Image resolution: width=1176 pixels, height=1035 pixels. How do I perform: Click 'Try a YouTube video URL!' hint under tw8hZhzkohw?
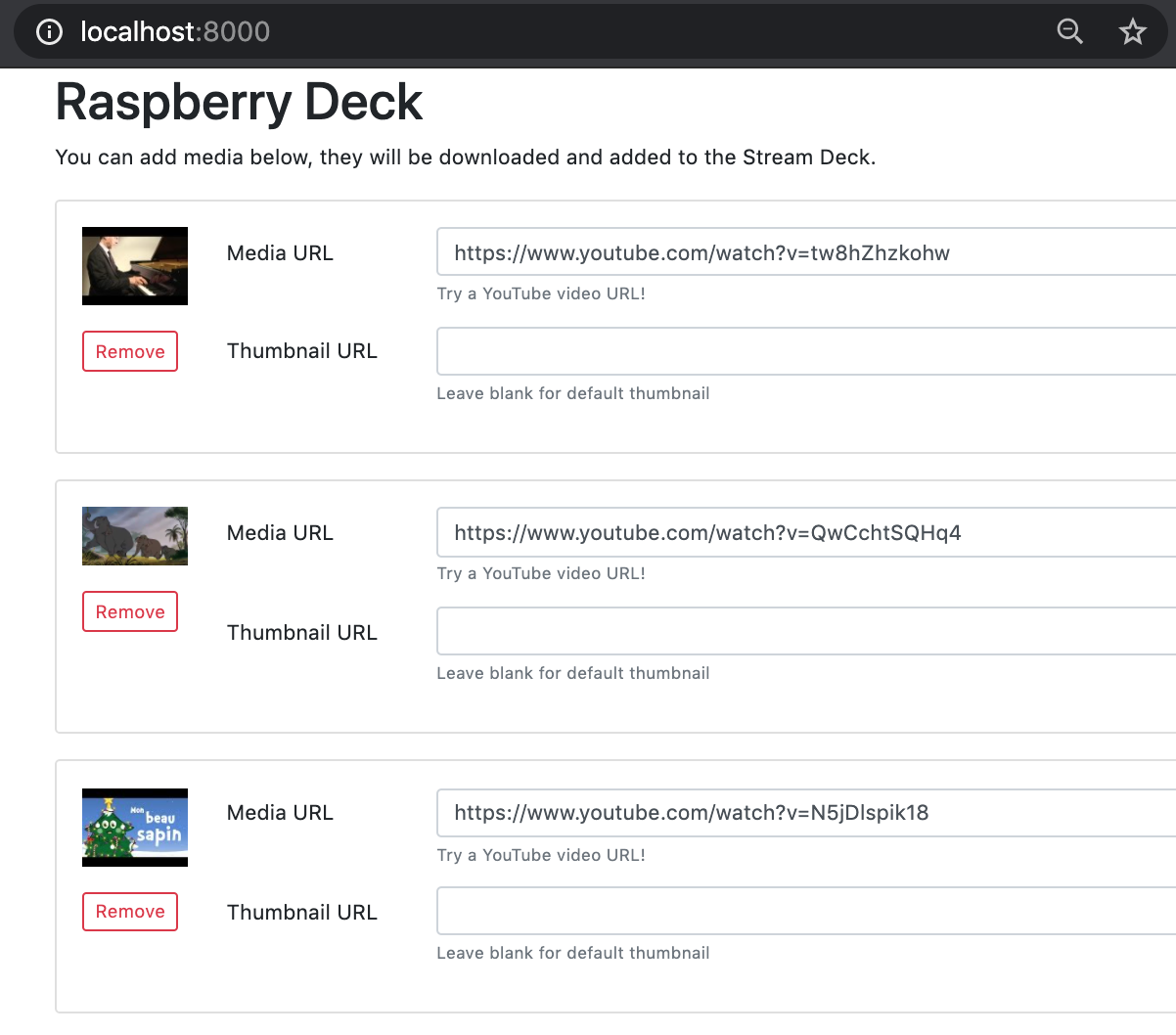point(541,293)
